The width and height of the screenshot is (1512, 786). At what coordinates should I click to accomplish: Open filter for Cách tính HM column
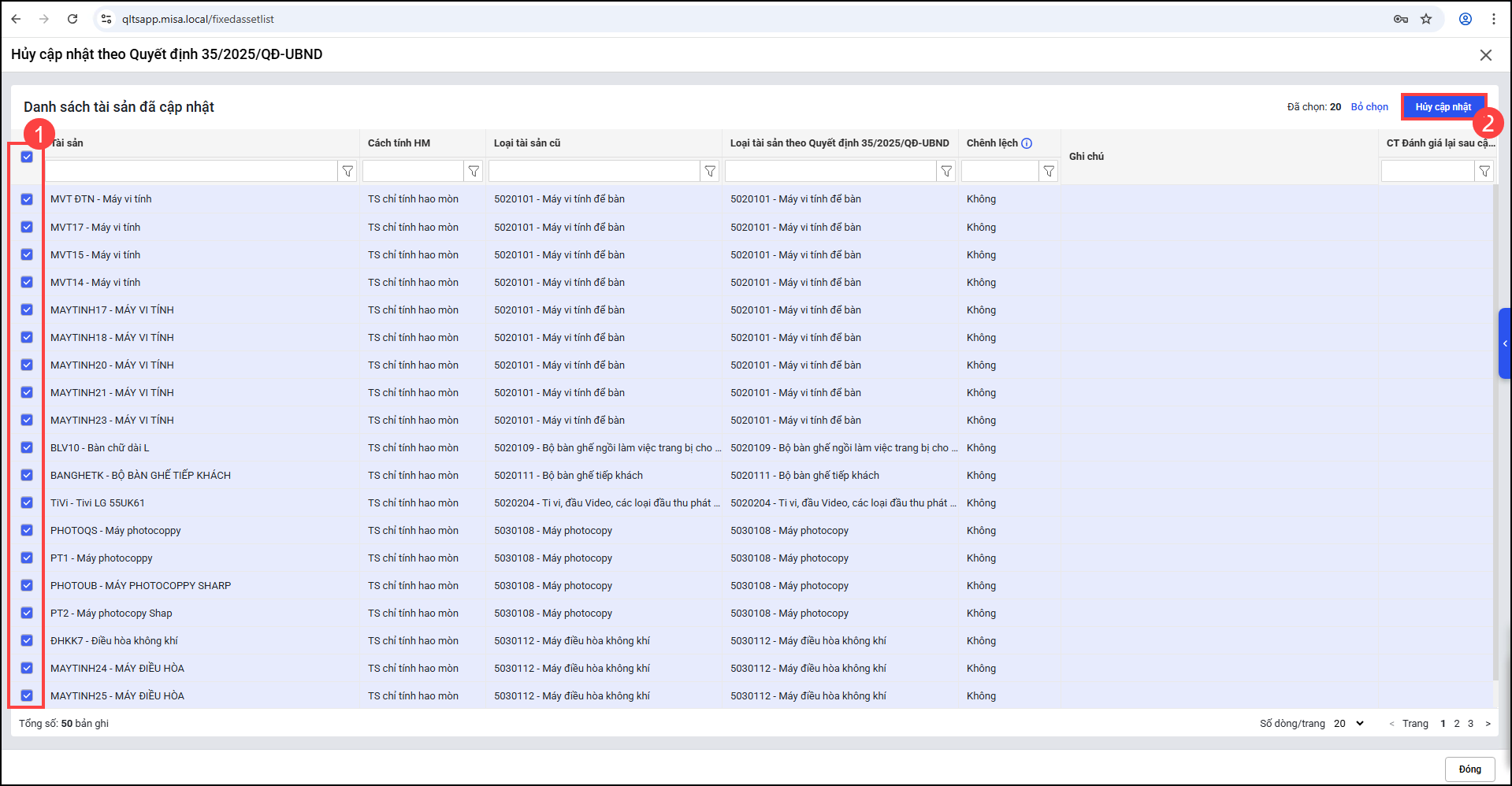tap(474, 171)
